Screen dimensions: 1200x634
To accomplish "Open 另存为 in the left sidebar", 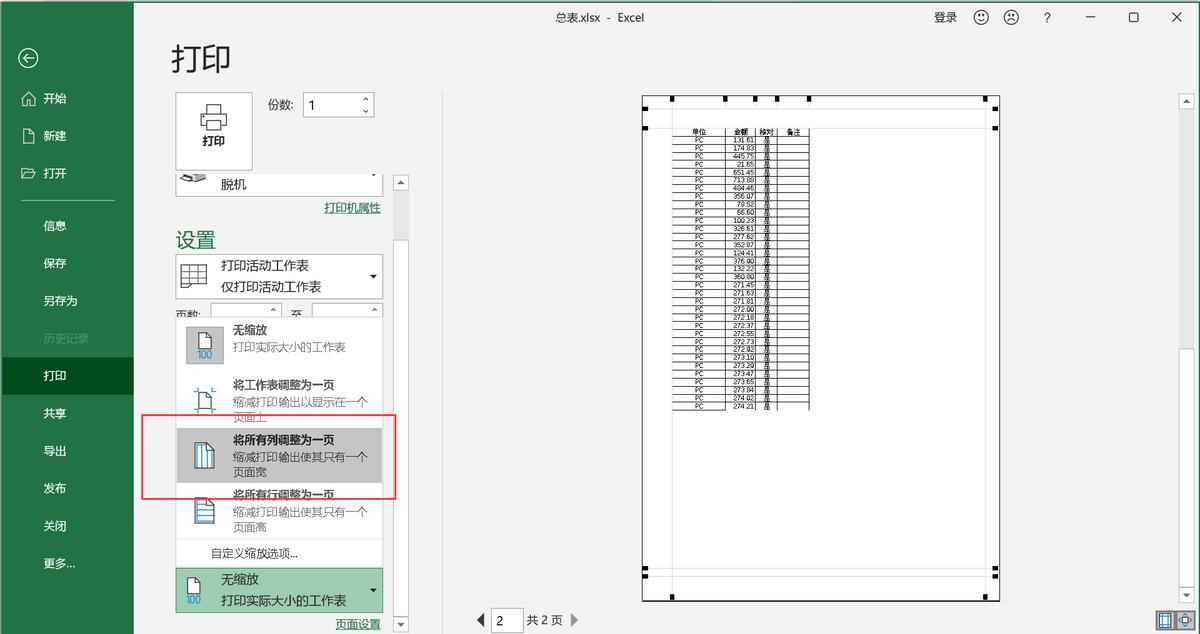I will click(60, 301).
